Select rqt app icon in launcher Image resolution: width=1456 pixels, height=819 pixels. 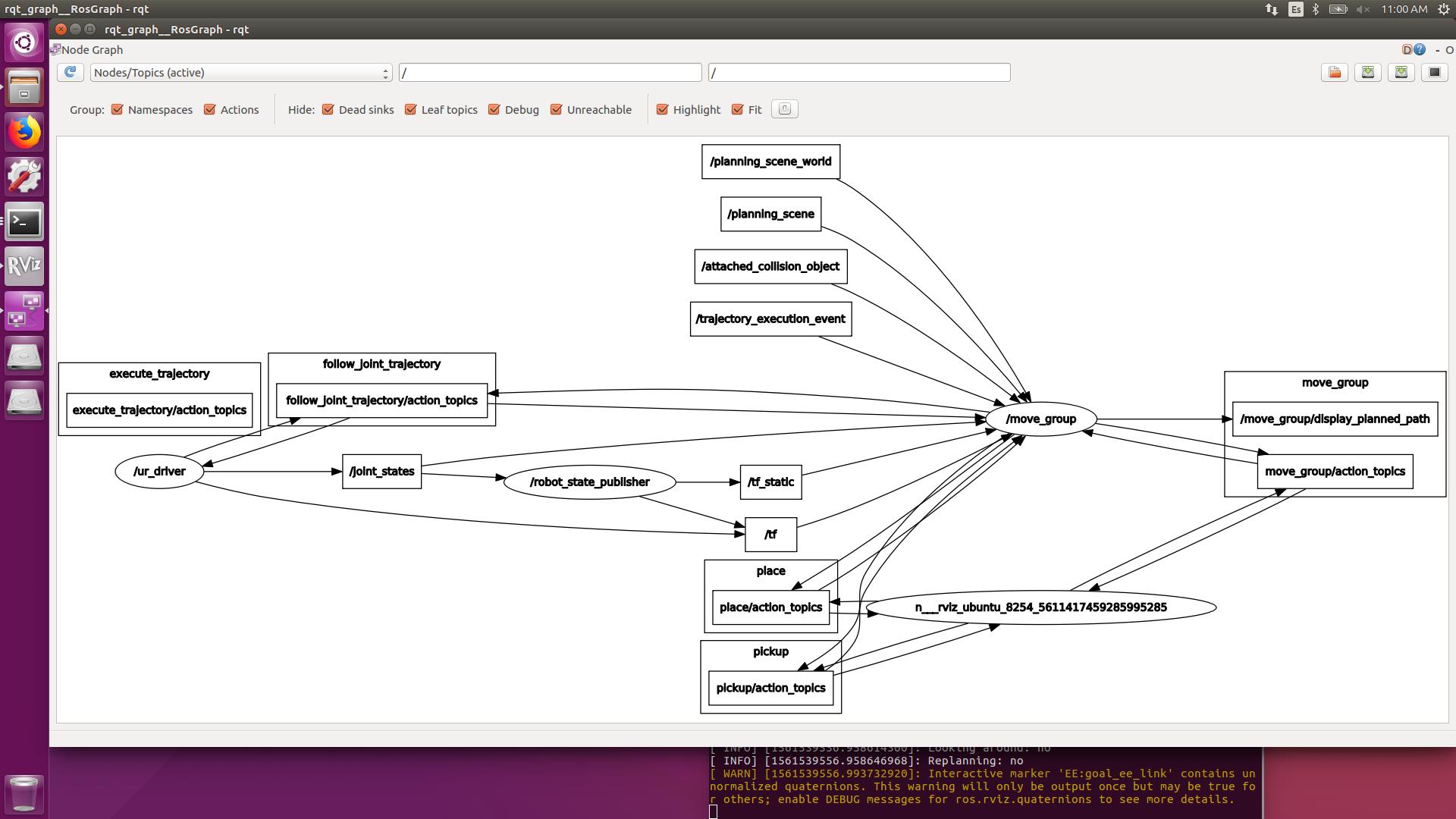coord(24,311)
